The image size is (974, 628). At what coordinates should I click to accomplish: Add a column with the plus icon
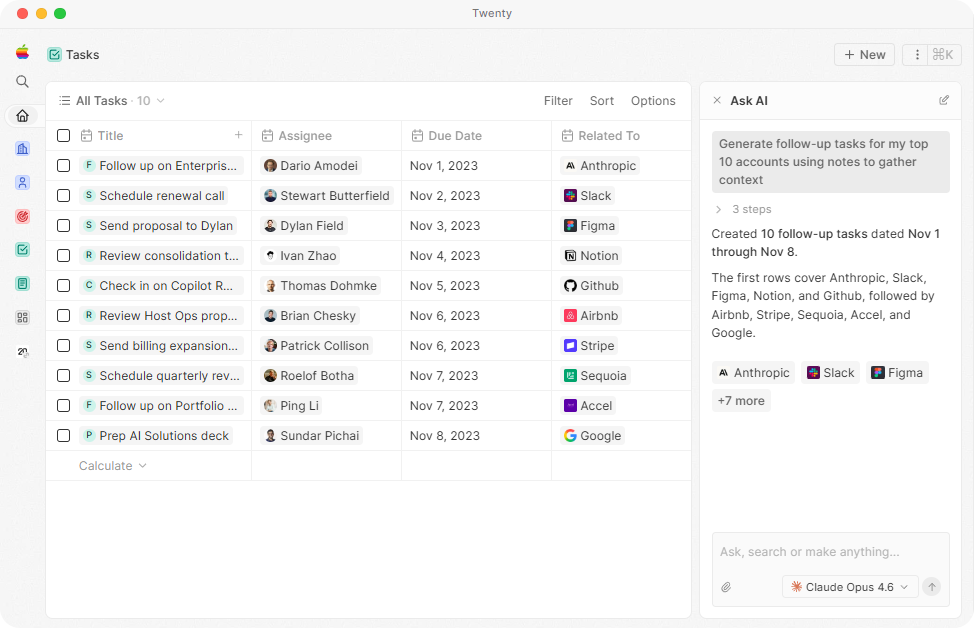239,135
